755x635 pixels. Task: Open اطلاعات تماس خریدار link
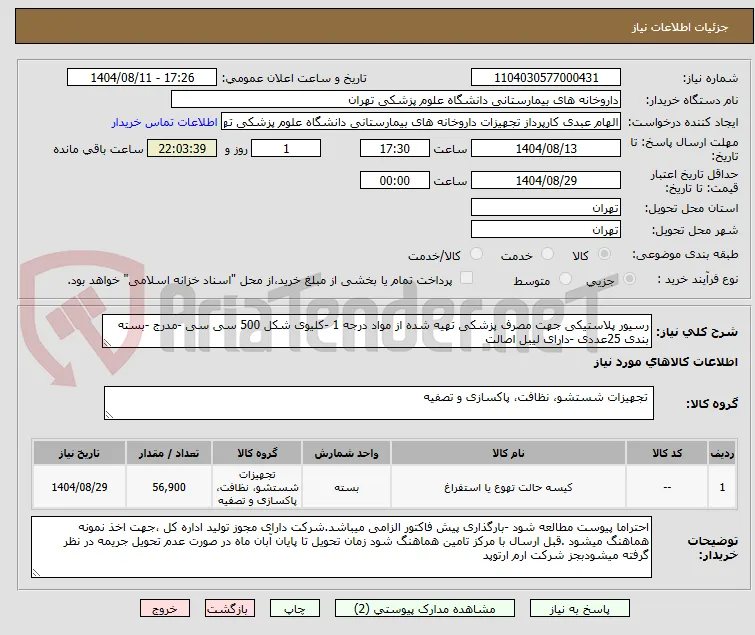(165, 122)
